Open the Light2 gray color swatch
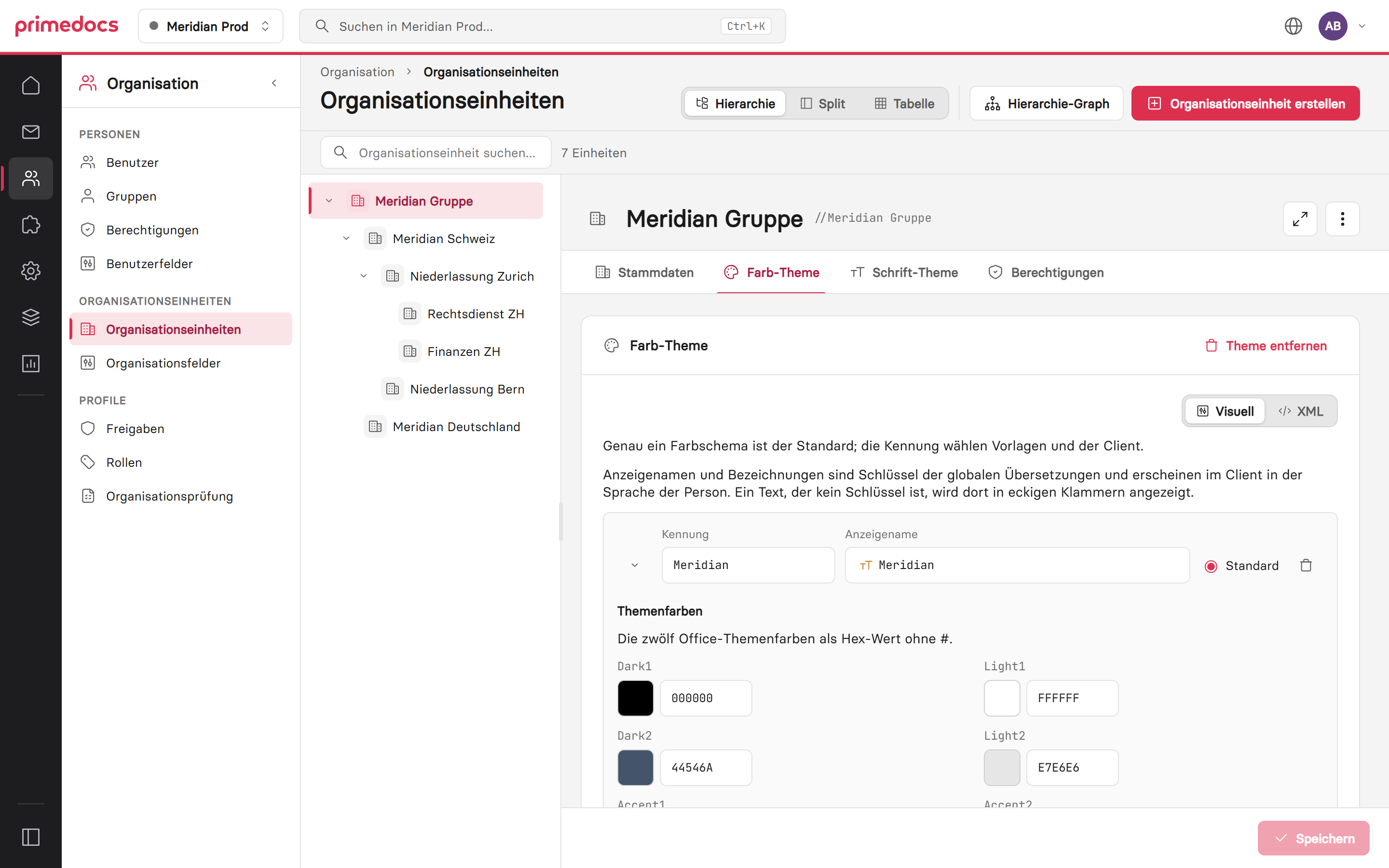 coord(1002,768)
